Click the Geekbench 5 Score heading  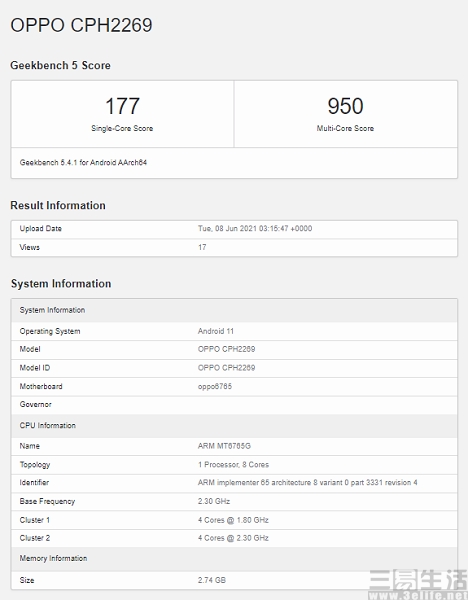click(x=60, y=65)
